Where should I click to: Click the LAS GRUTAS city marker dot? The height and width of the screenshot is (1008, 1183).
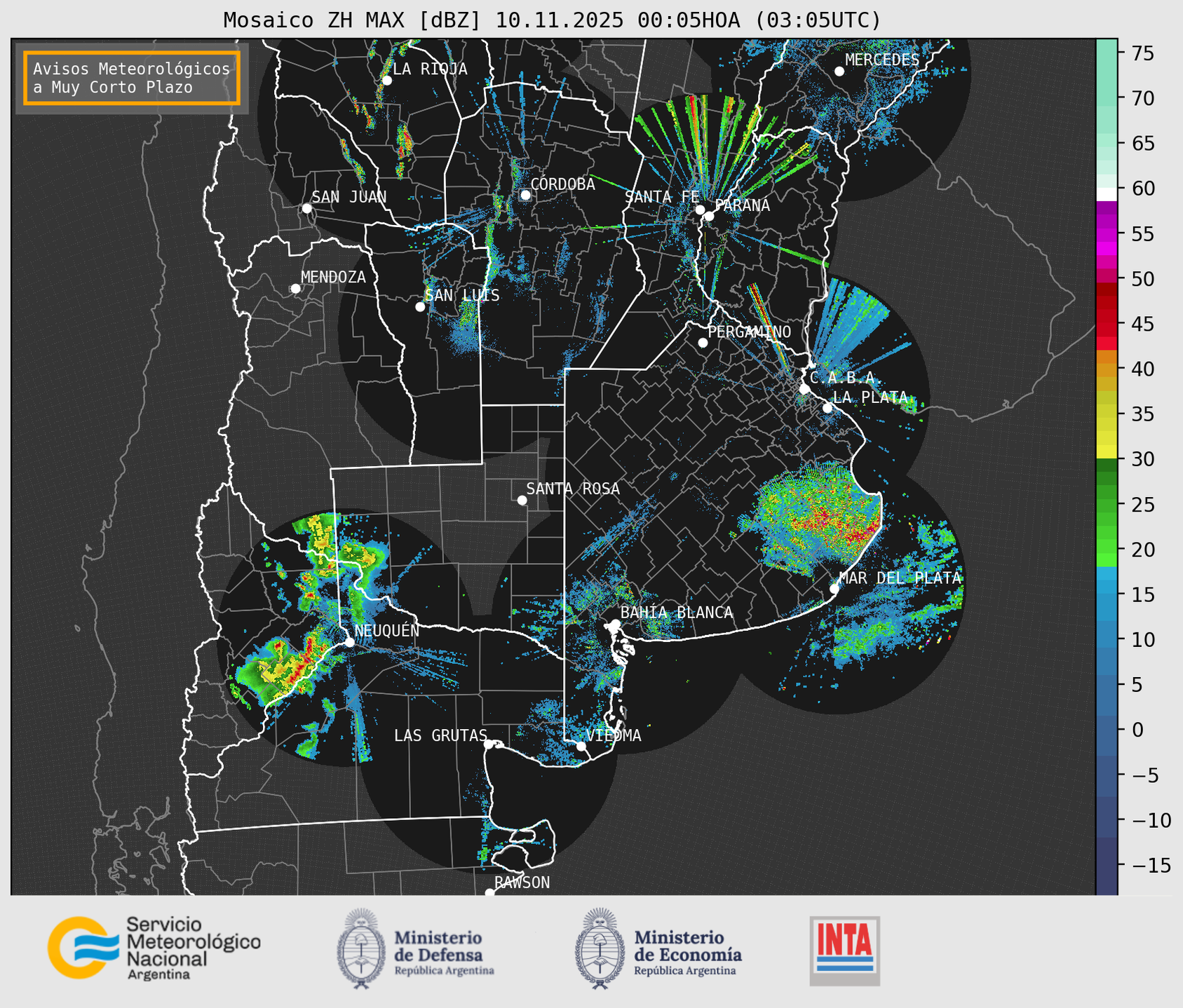point(489,744)
